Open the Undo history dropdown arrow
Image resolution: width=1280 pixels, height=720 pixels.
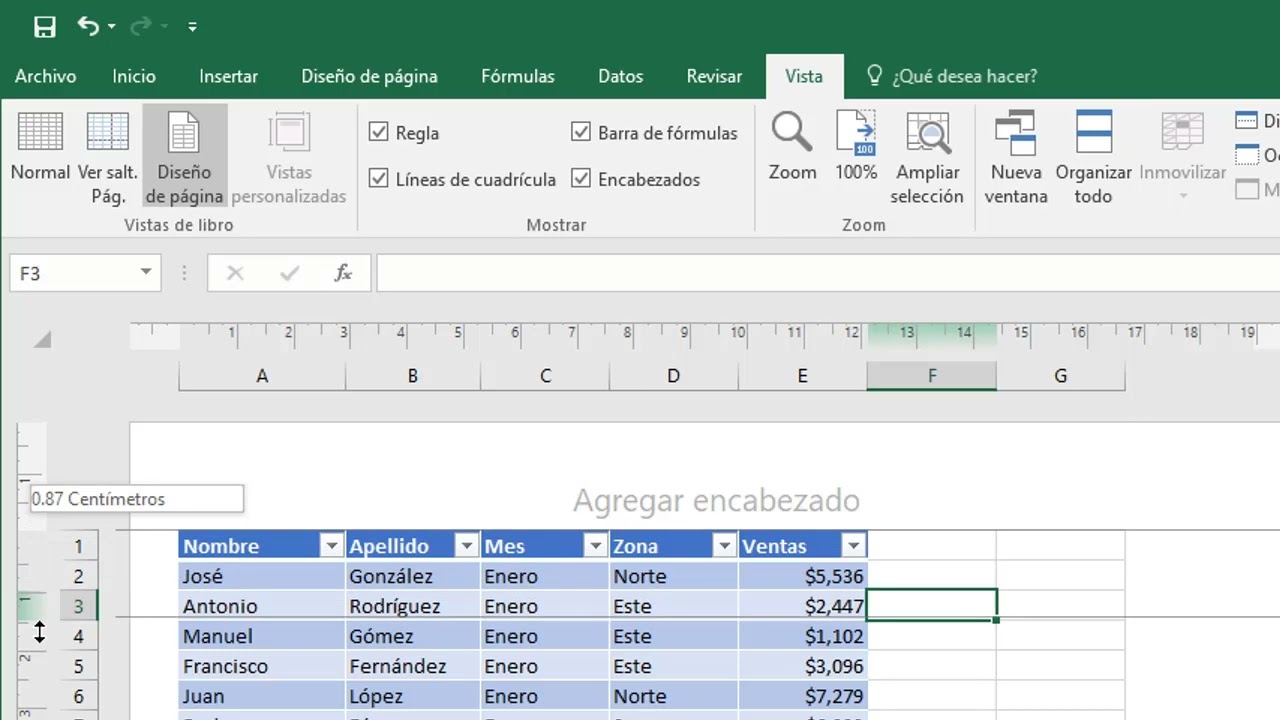click(x=111, y=27)
